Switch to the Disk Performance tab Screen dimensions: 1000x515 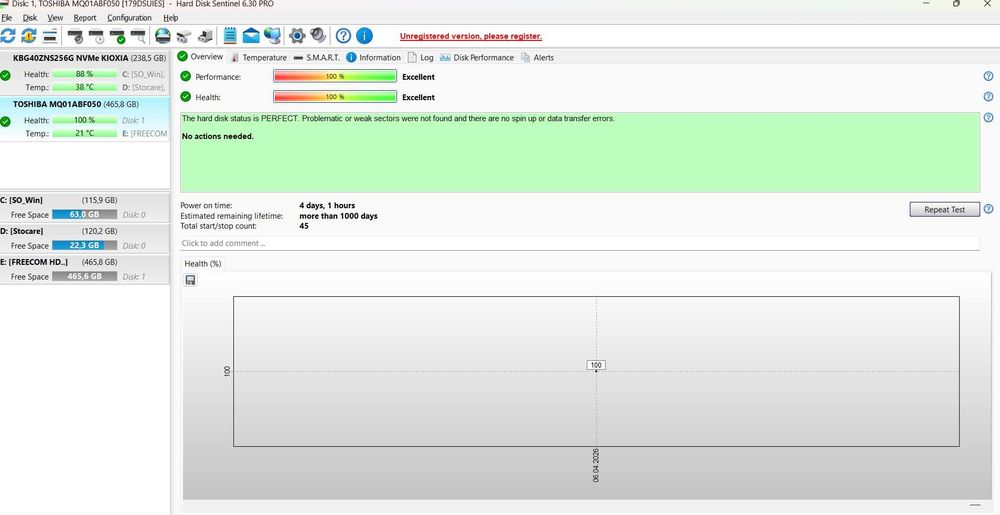pos(476,57)
